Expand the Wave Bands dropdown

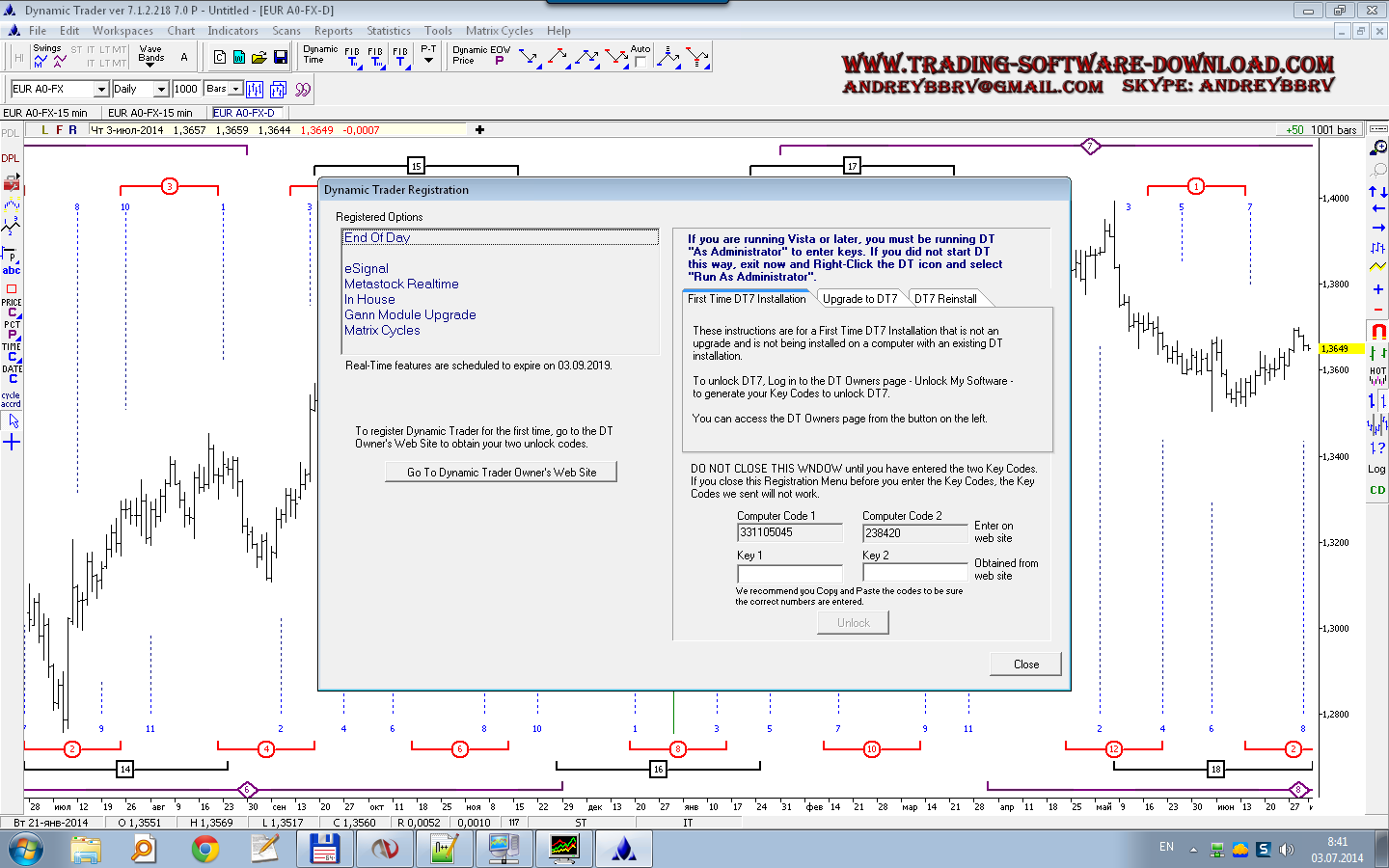(150, 62)
